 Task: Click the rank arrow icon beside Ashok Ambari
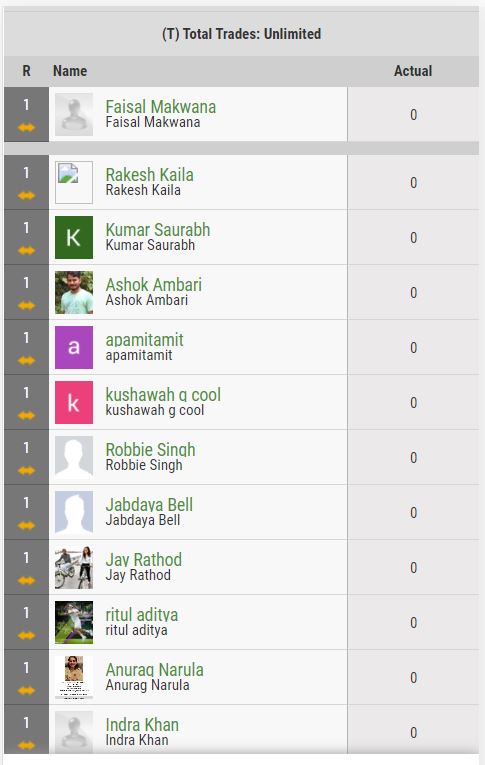tap(26, 305)
